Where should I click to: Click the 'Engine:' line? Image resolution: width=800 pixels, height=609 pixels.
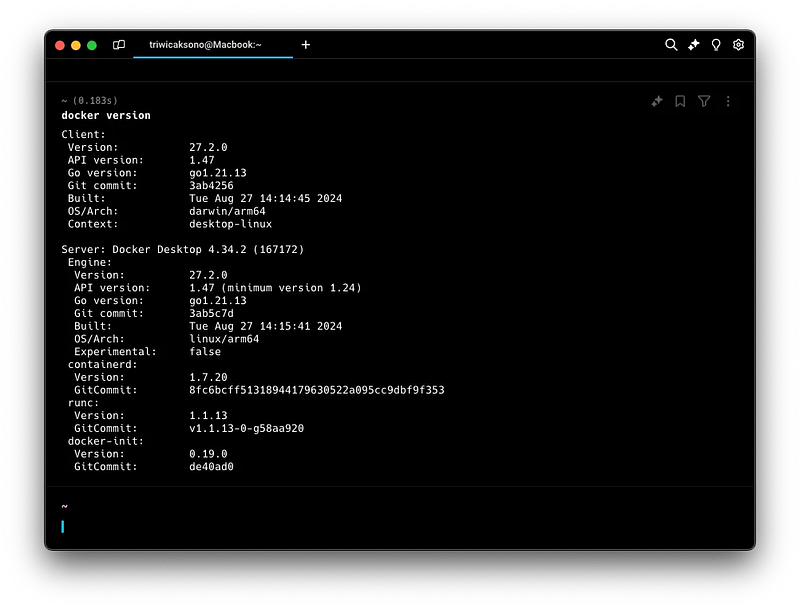pos(90,262)
